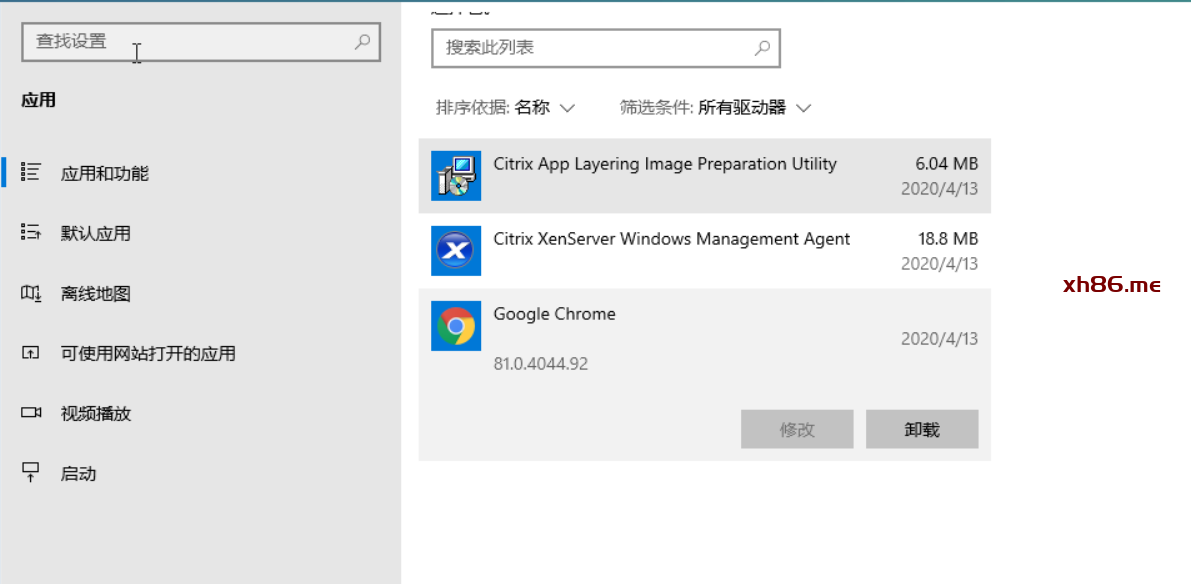Click the 应用和功能 list icon
The image size is (1191, 584).
tap(30, 173)
